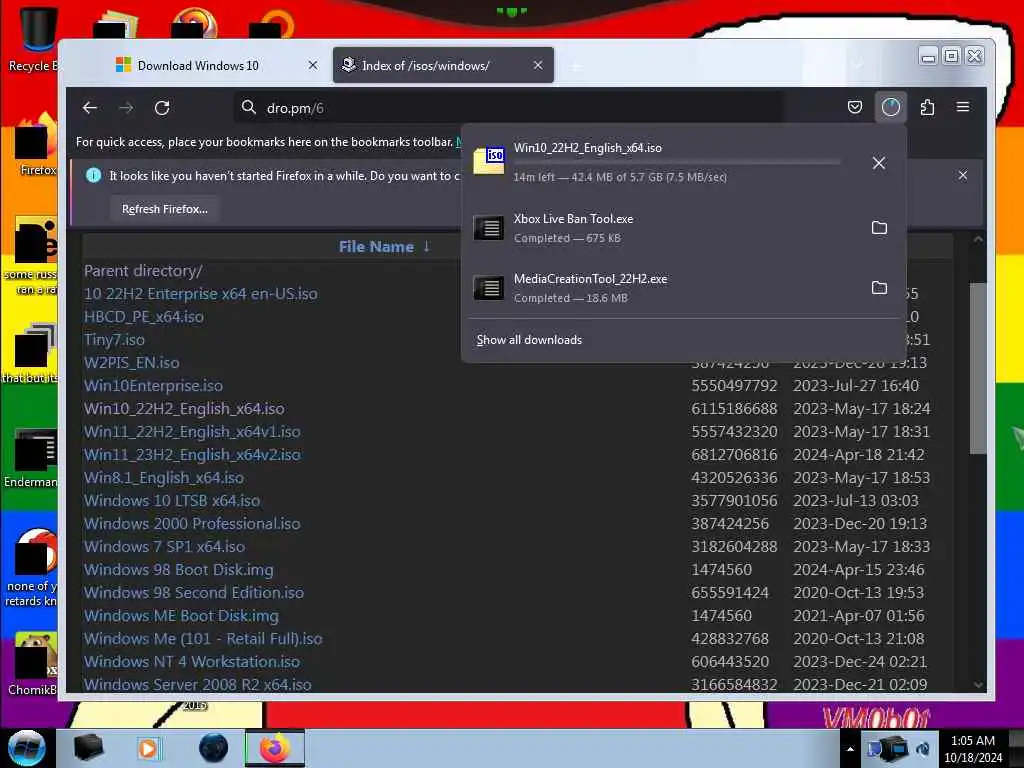Screen dimensions: 1024x768
Task: Click Windows NT 4 Workstation.iso link
Action: click(192, 662)
